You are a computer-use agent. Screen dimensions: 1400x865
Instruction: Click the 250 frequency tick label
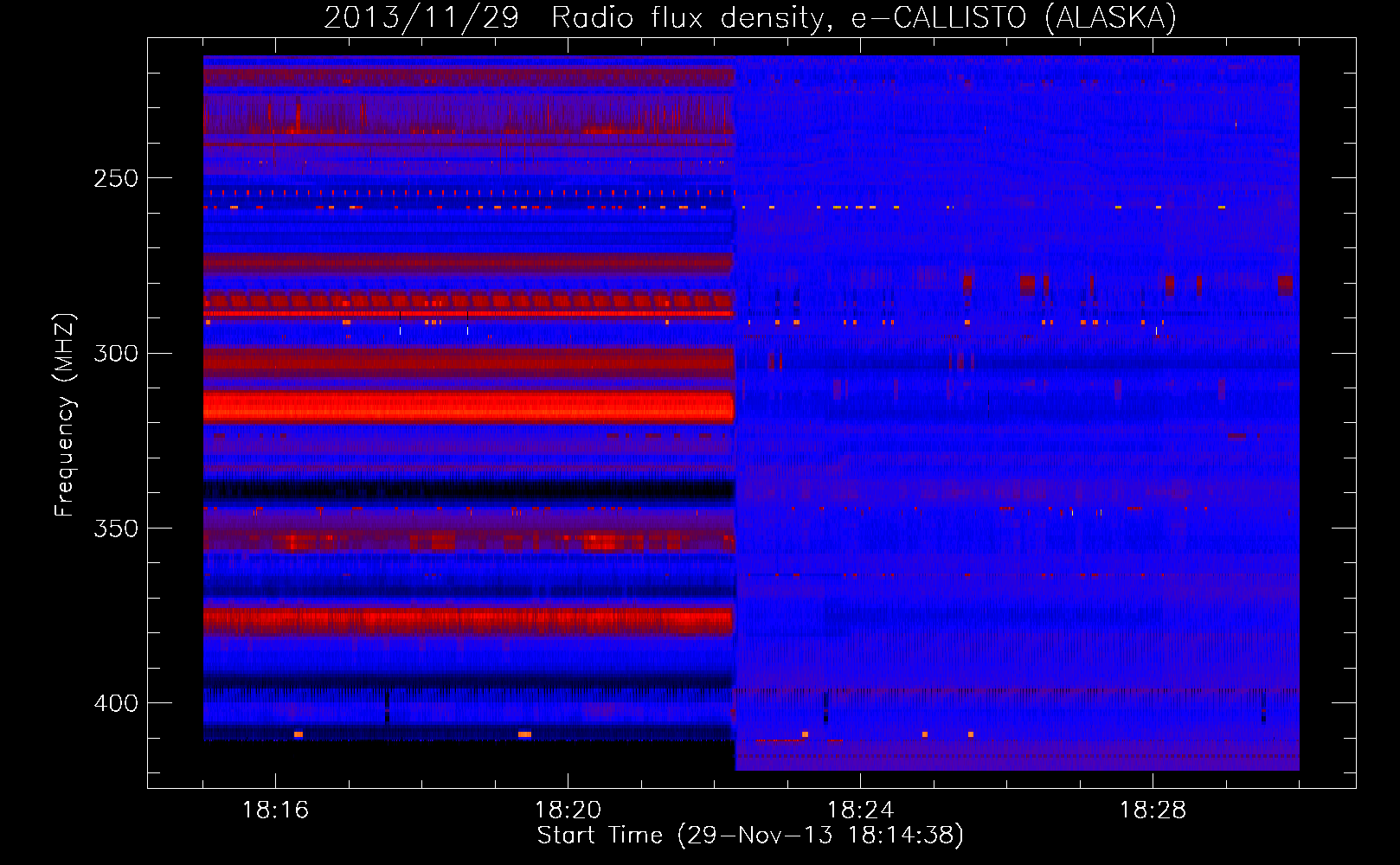click(116, 178)
